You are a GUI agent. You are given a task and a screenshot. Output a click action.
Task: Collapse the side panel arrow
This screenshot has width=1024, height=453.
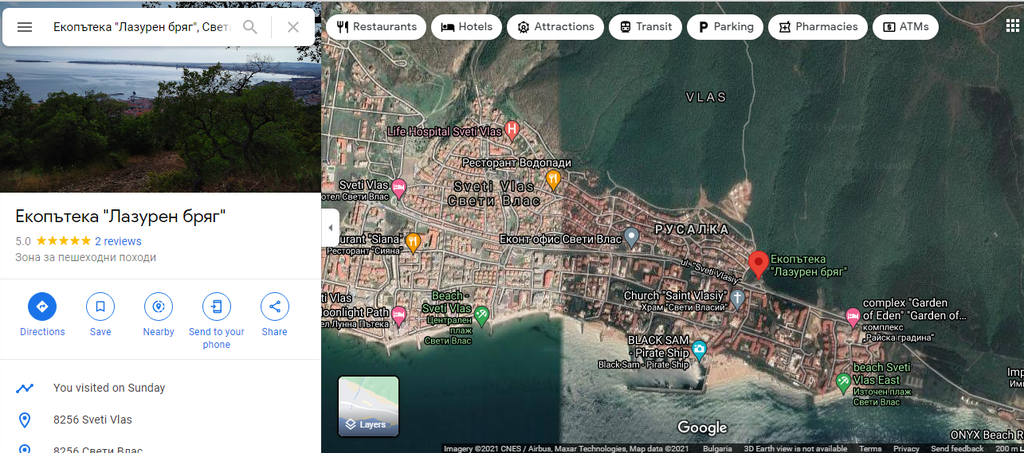[330, 227]
